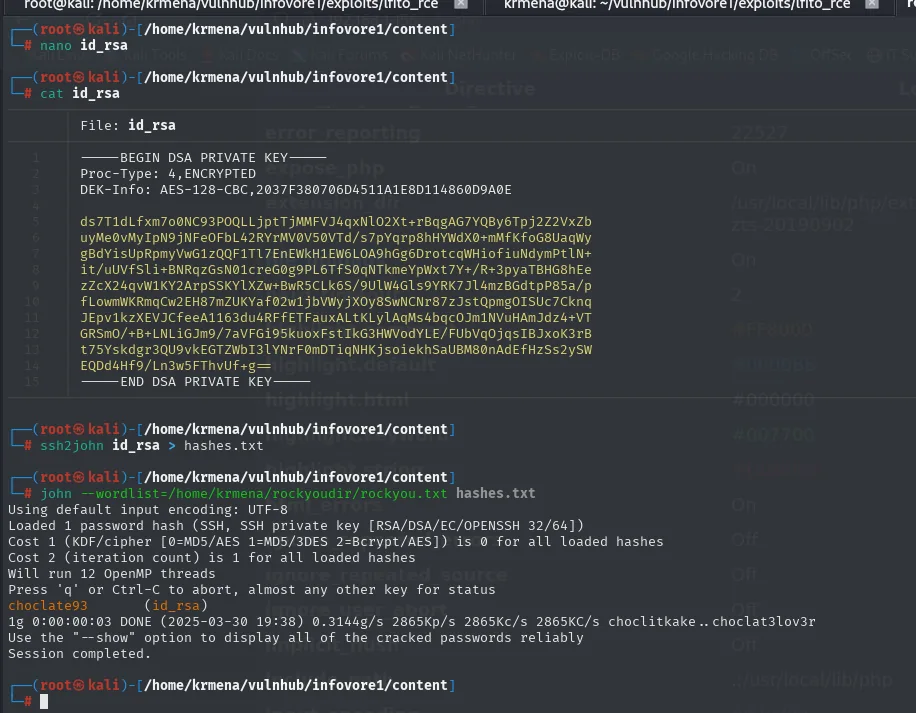Click hashes.txt in the john command
916x713 pixels.
495,493
